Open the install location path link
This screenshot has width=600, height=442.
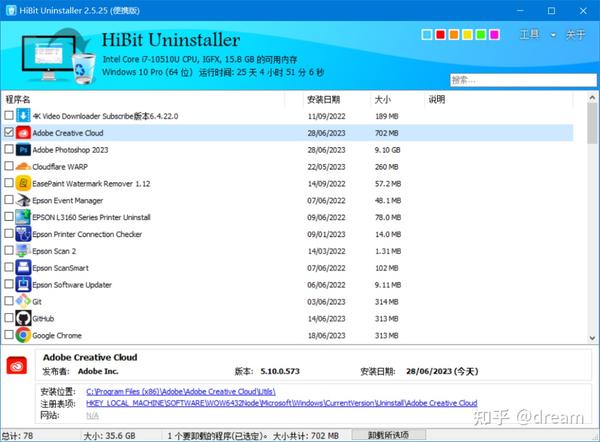[181, 391]
